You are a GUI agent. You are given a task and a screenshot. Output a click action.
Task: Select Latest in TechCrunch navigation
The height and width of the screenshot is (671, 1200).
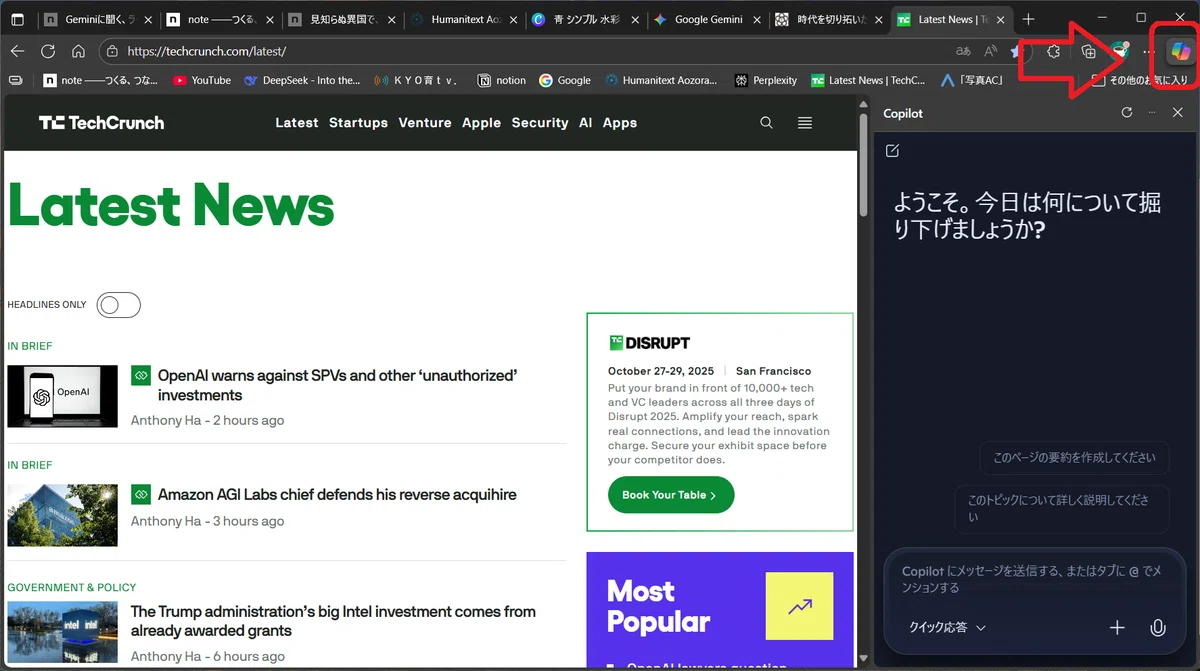(x=297, y=123)
